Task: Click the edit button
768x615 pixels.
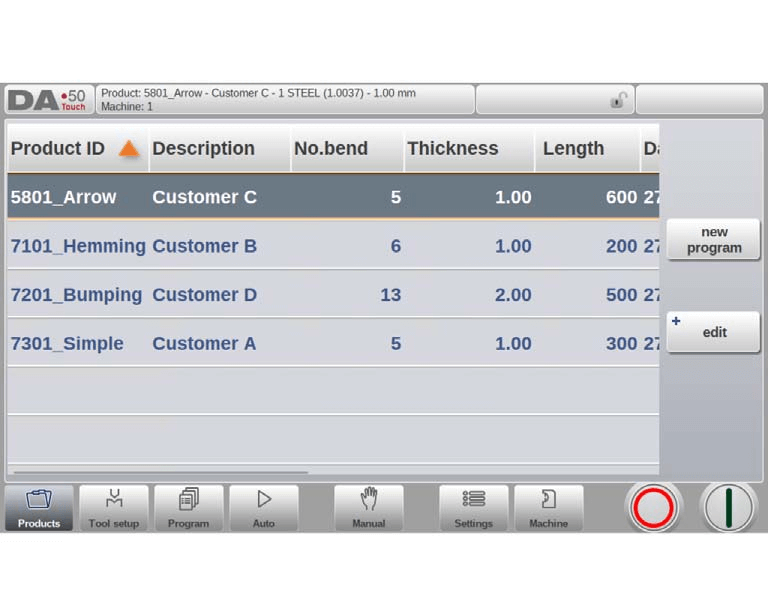Action: pos(714,332)
